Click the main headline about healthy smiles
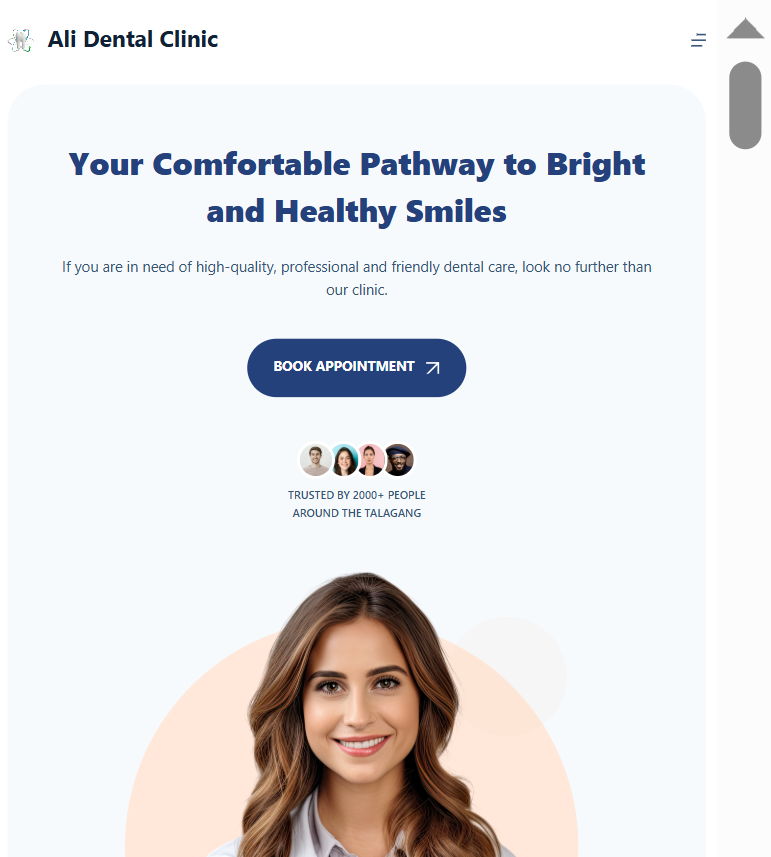Image resolution: width=771 pixels, height=857 pixels. tap(356, 187)
